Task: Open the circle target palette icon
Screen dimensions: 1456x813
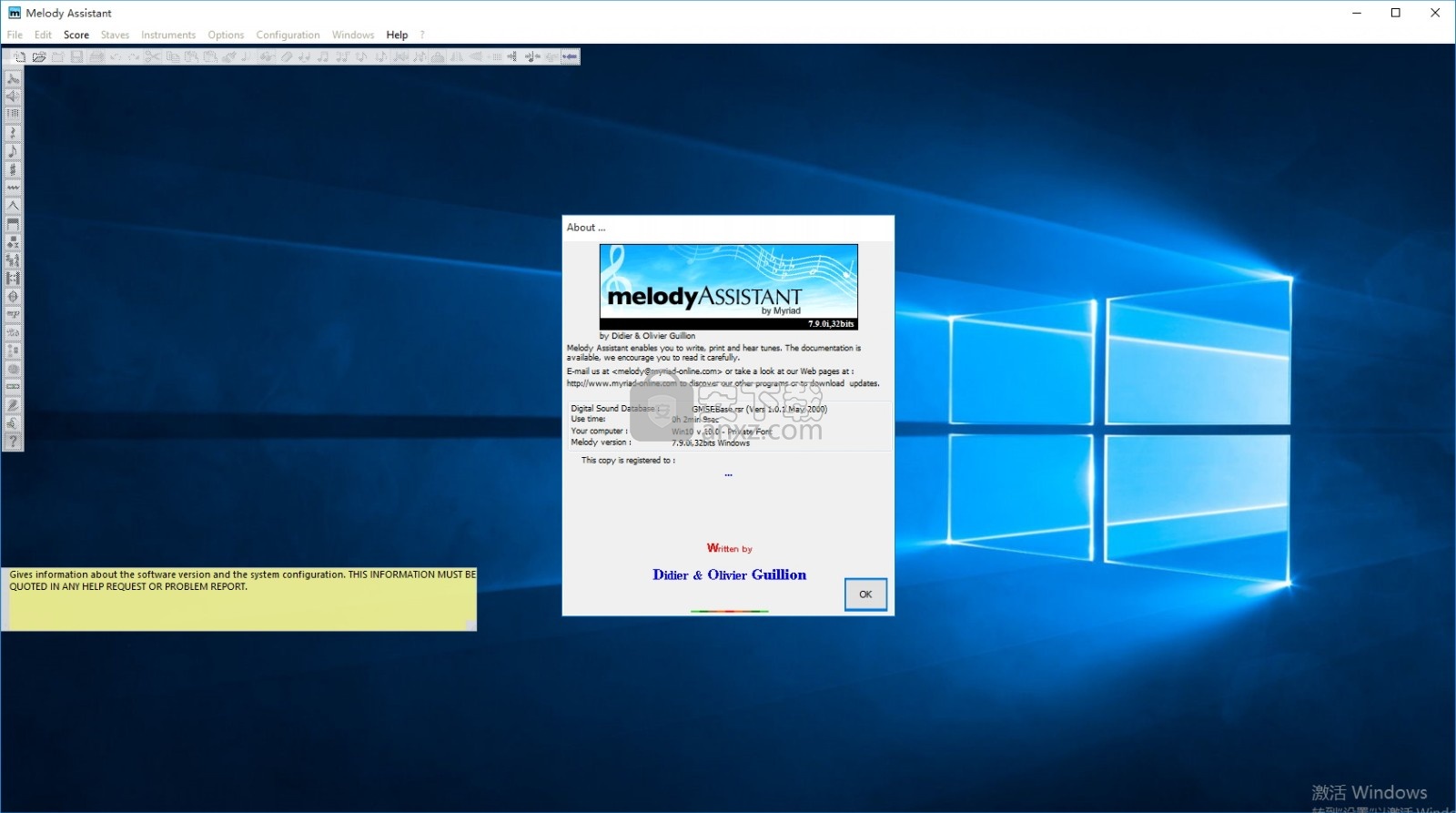Action: click(x=13, y=296)
